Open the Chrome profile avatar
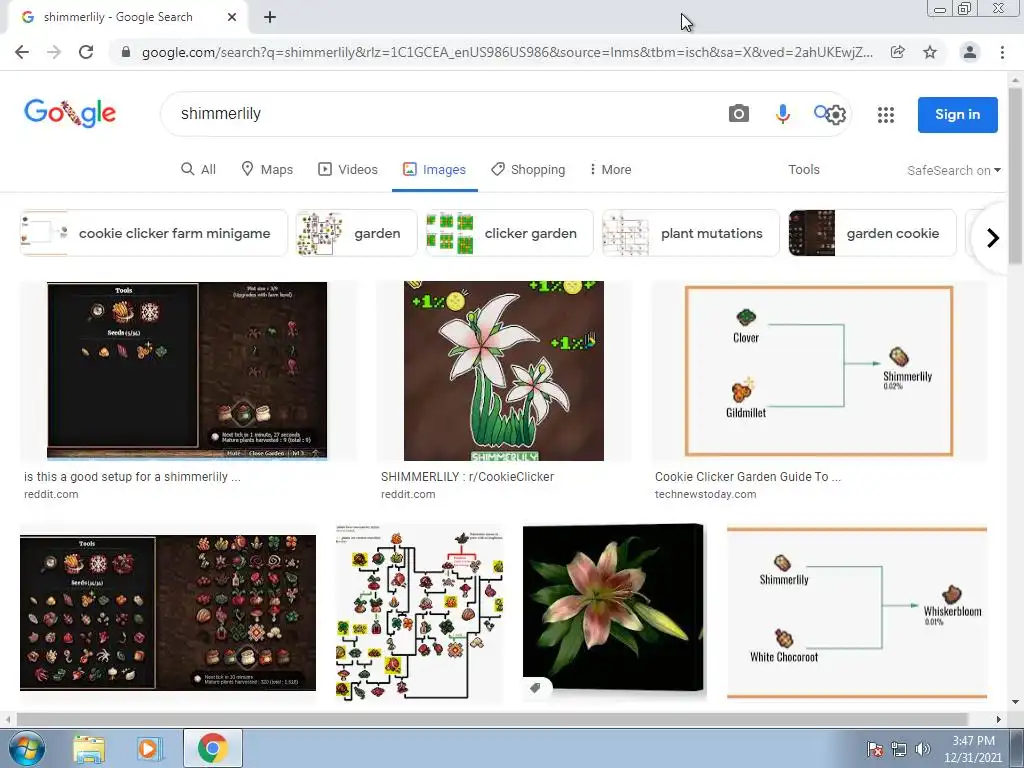 pos(970,52)
